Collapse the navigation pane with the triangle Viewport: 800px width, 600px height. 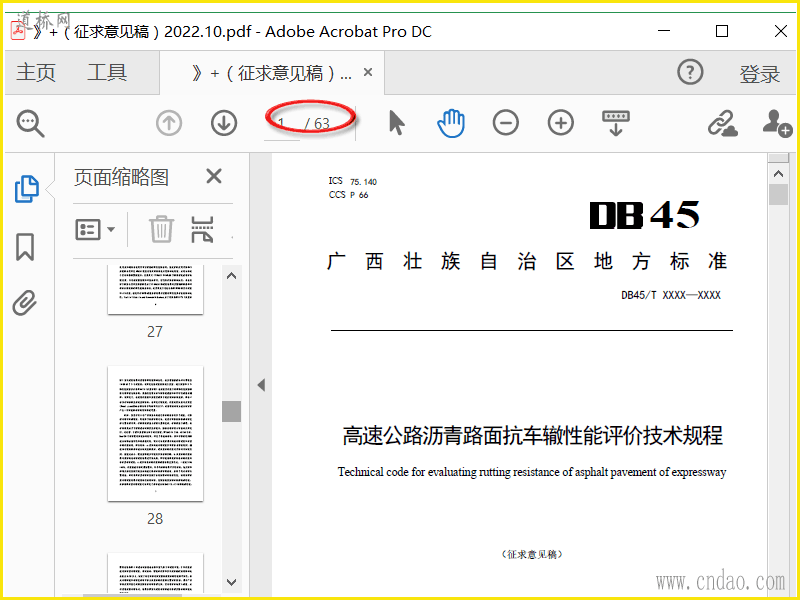tap(261, 385)
